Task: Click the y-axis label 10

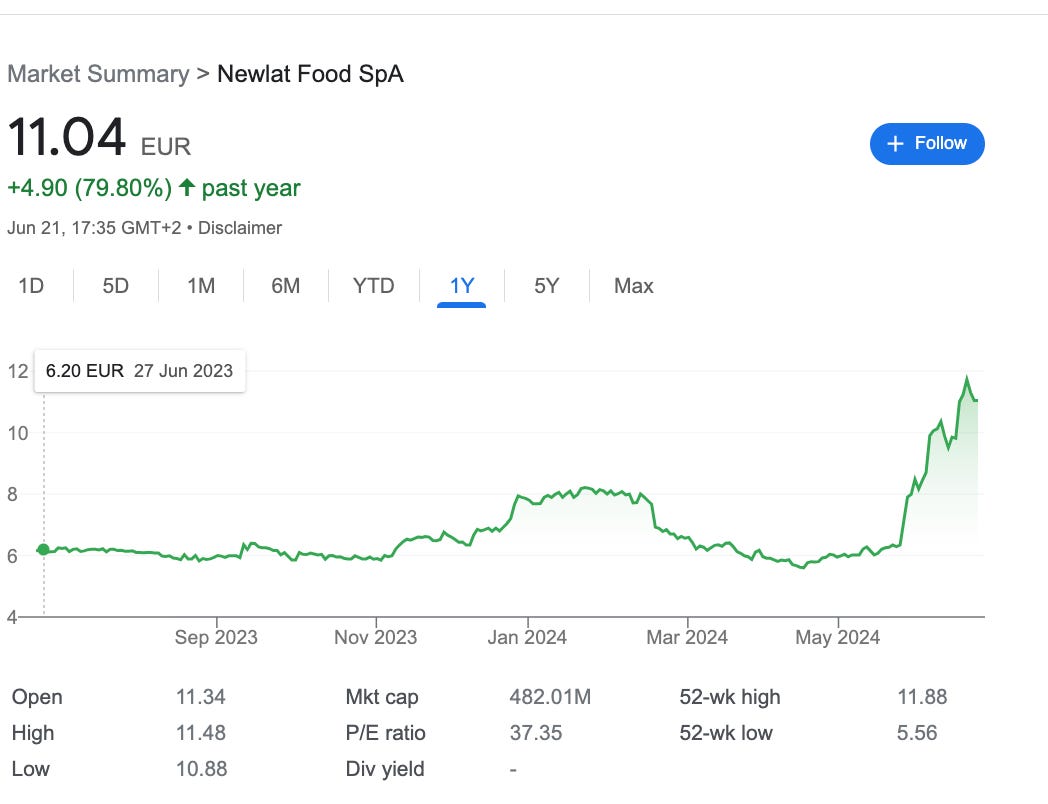Action: (18, 434)
